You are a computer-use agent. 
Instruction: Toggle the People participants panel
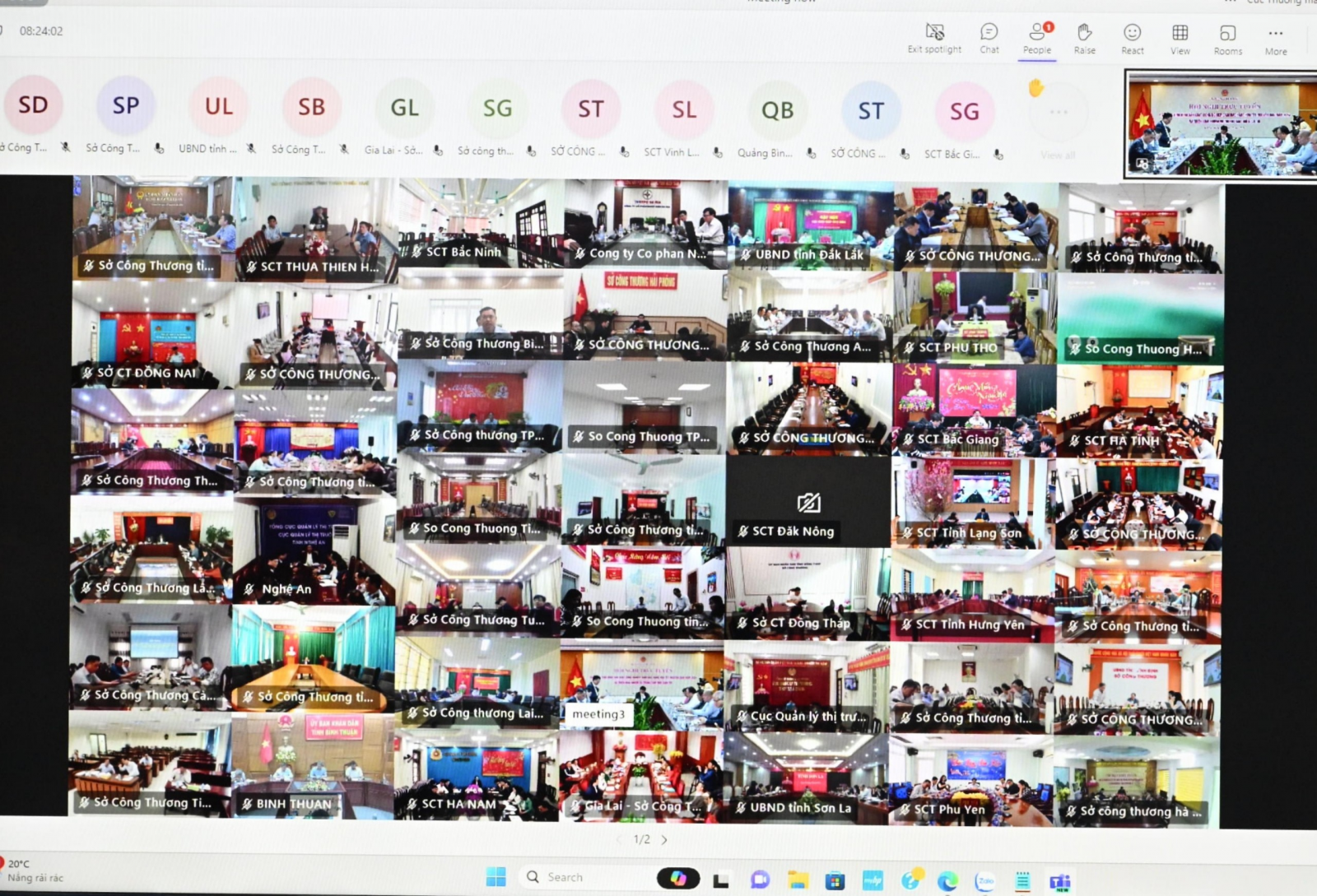(x=1037, y=38)
